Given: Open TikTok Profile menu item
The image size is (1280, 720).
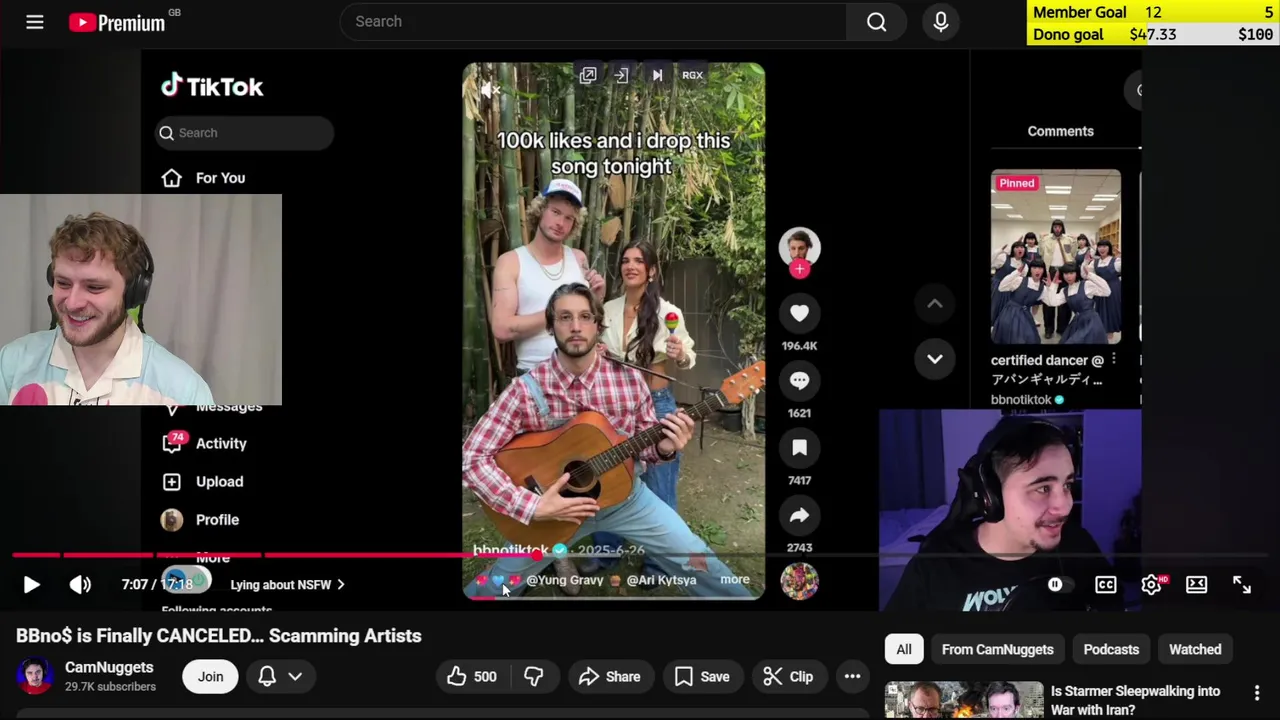Looking at the screenshot, I should 201,520.
